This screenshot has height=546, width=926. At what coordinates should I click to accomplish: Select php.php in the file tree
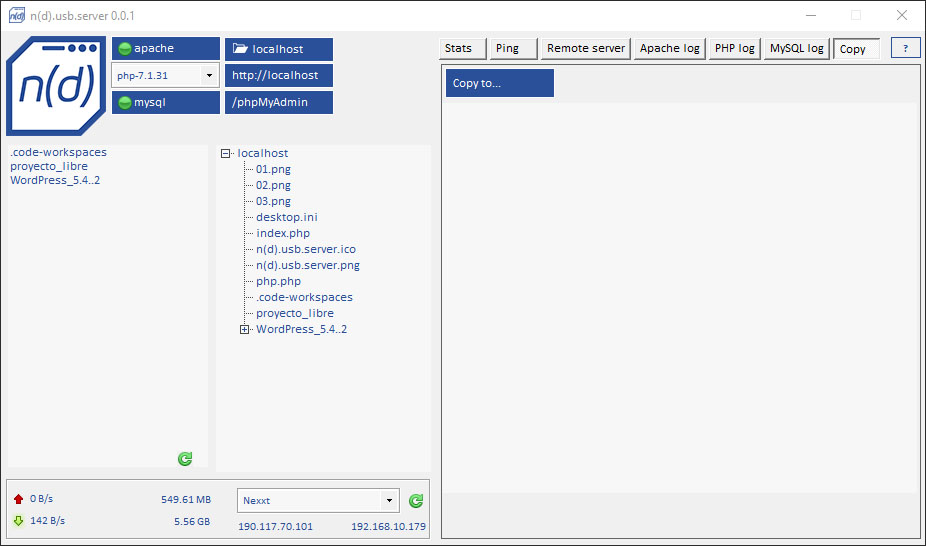click(278, 281)
